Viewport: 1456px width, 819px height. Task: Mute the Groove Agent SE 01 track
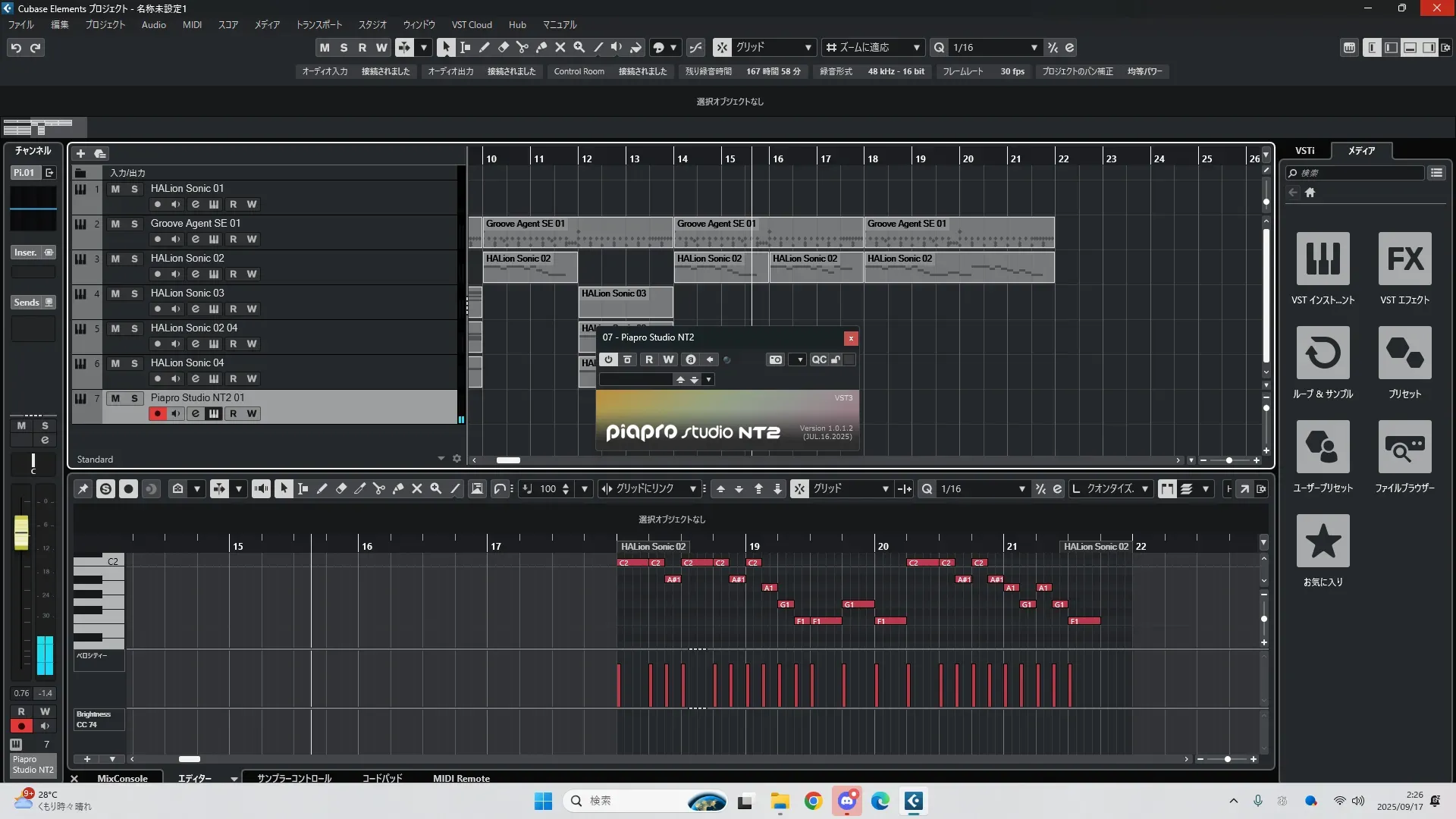pyautogui.click(x=115, y=224)
